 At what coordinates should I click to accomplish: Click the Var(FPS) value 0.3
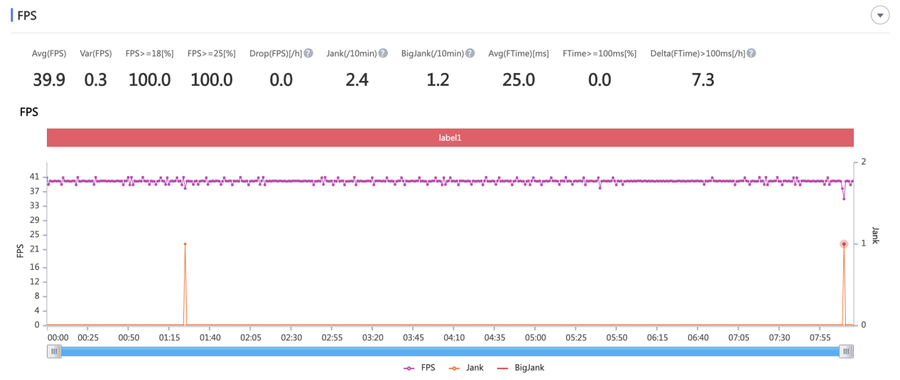(96, 80)
